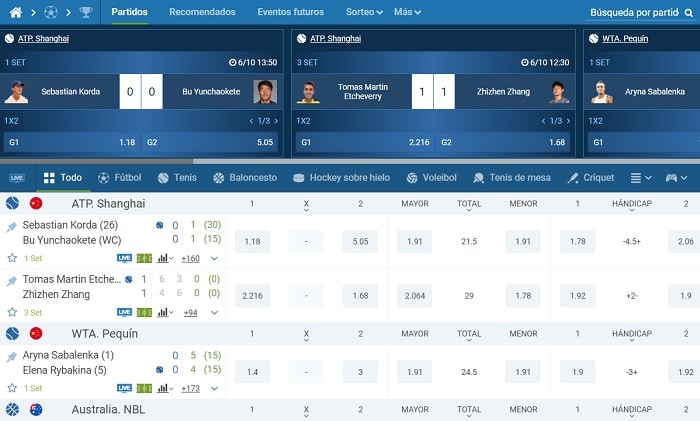Open ATP Shanghai link in Etcheverry card

pyautogui.click(x=335, y=38)
